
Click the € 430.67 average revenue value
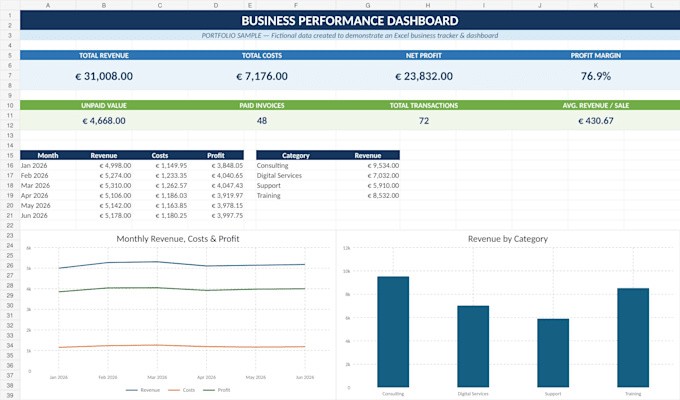(x=596, y=121)
